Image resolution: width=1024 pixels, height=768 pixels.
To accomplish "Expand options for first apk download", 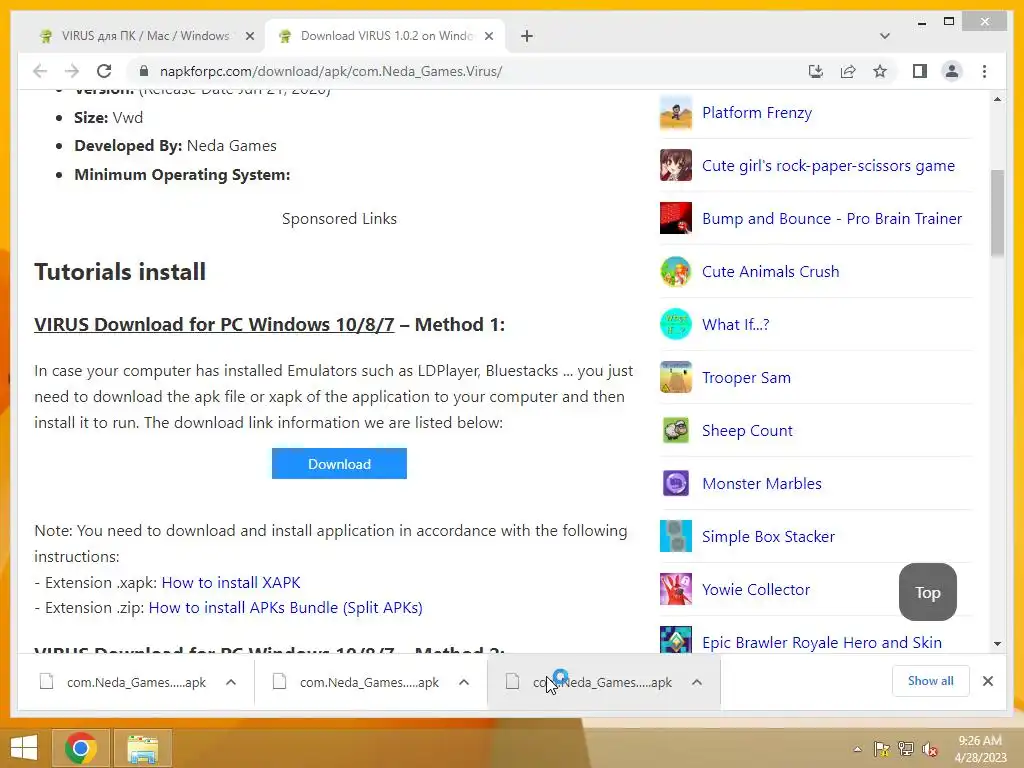I will (x=231, y=682).
